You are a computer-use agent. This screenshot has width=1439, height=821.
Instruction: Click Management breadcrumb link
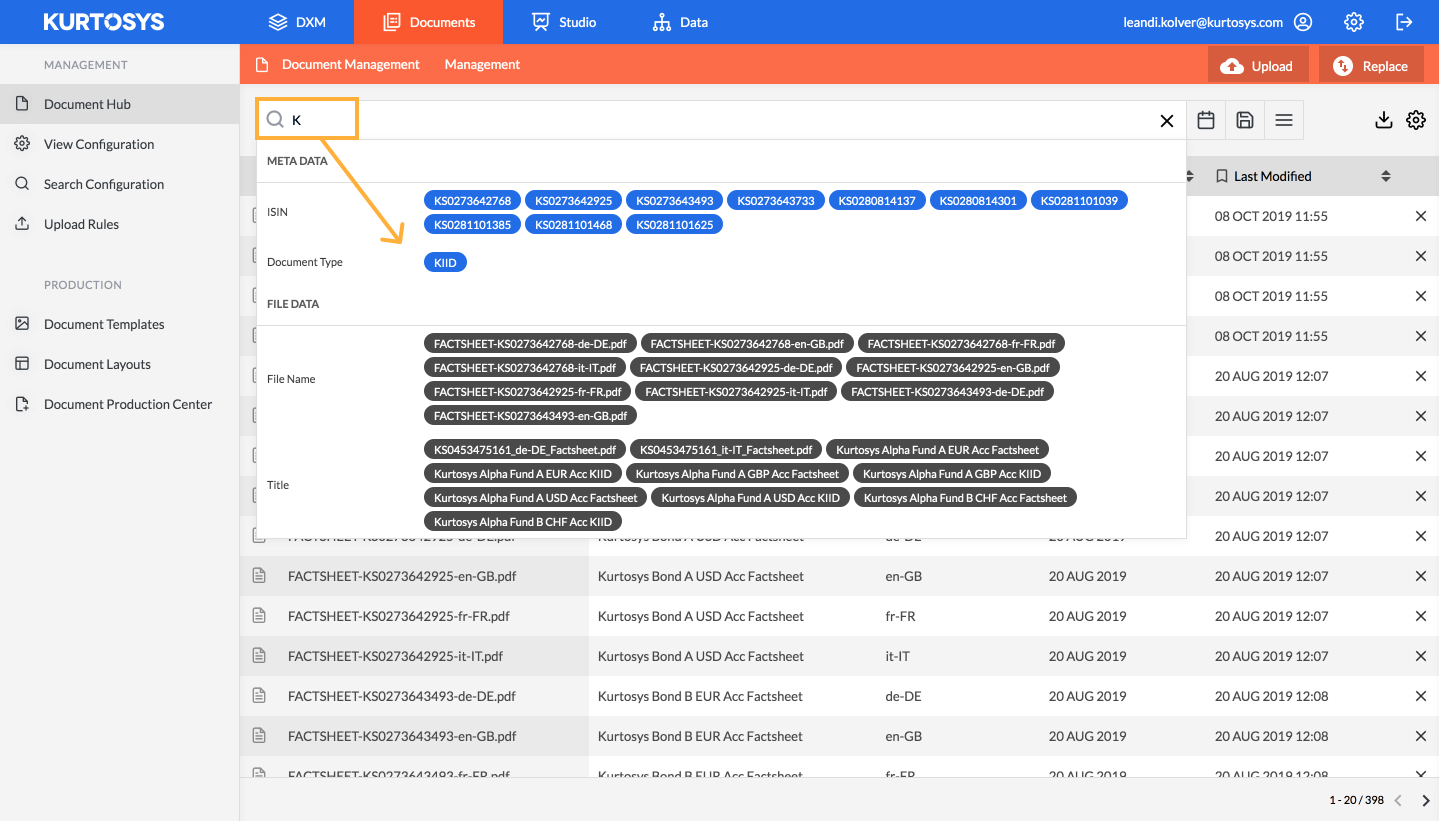pos(482,64)
